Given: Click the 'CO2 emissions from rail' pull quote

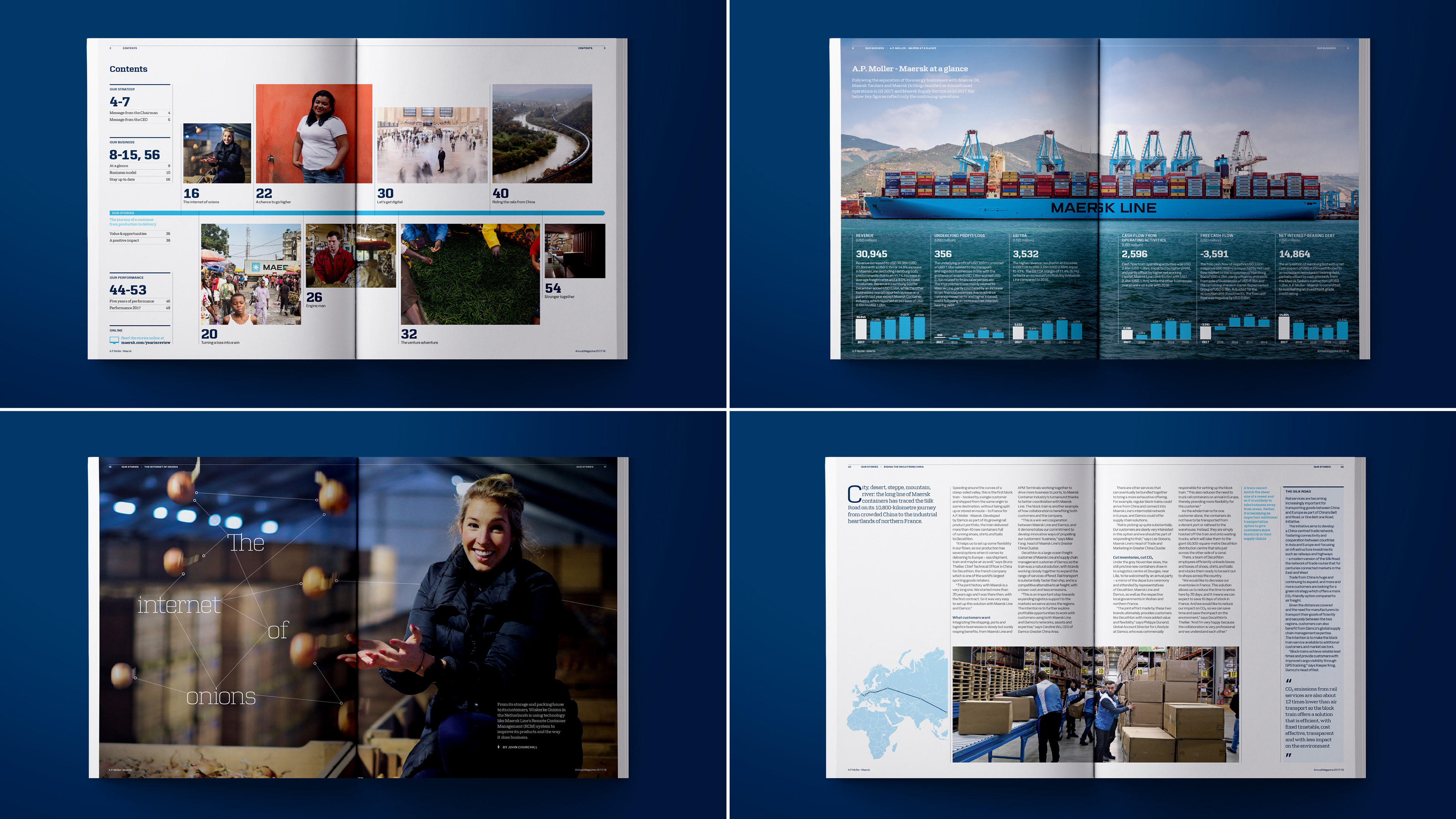Looking at the screenshot, I should coord(1311,717).
